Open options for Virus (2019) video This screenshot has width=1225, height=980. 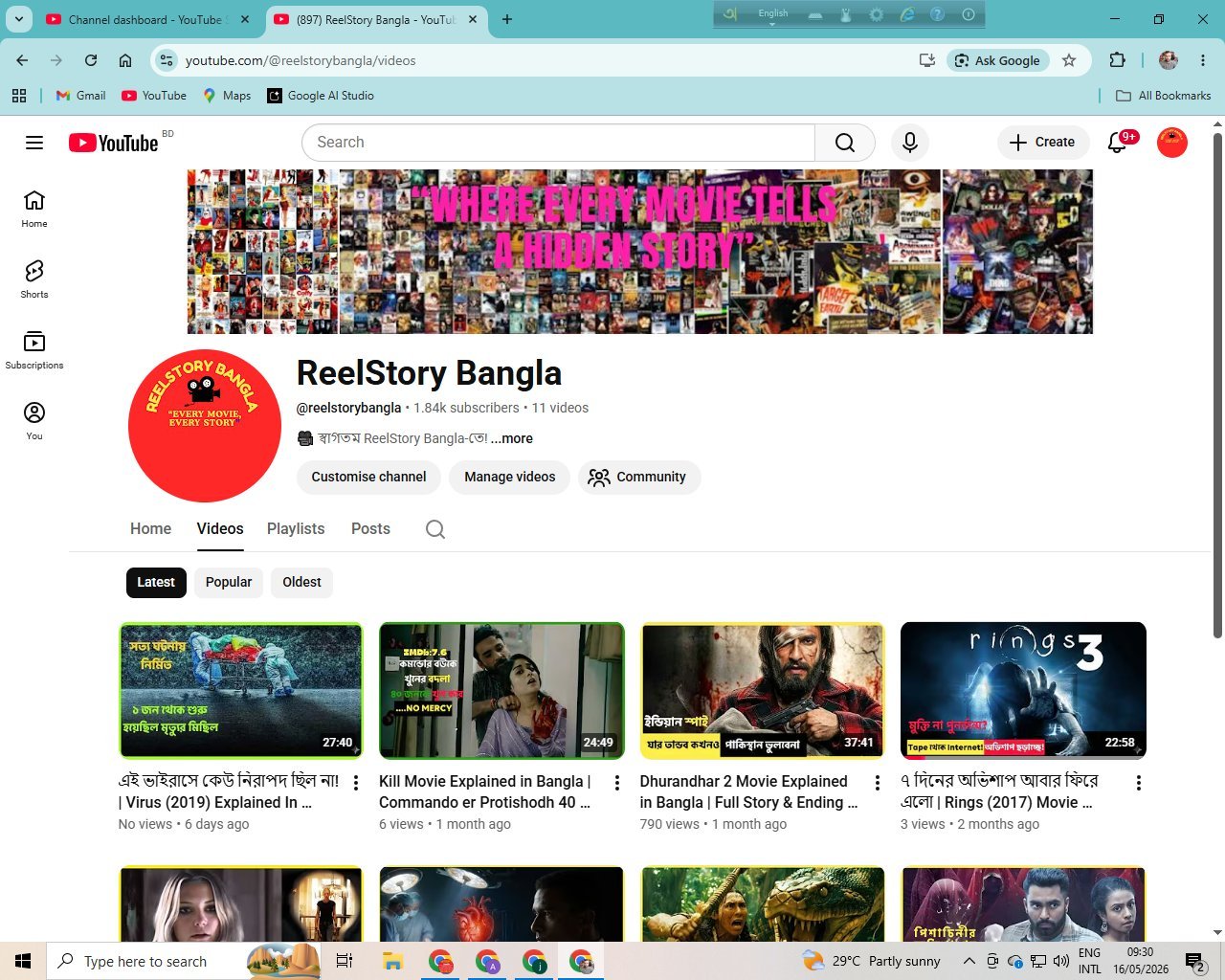point(356,783)
